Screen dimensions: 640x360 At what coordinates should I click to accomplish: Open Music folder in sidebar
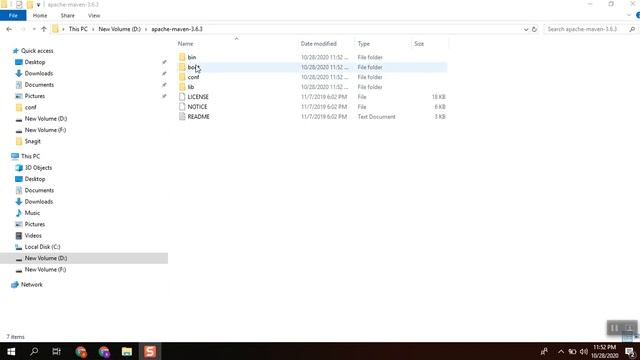tap(32, 213)
